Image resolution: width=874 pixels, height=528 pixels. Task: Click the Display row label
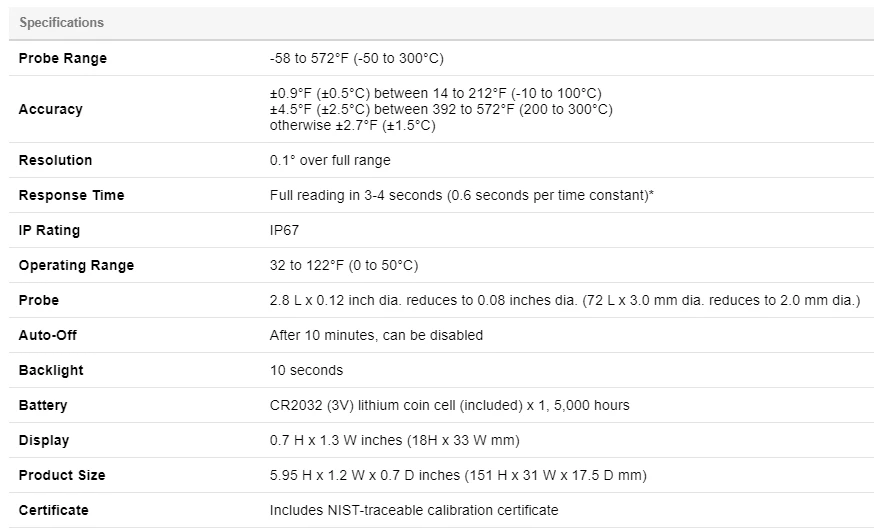(44, 440)
